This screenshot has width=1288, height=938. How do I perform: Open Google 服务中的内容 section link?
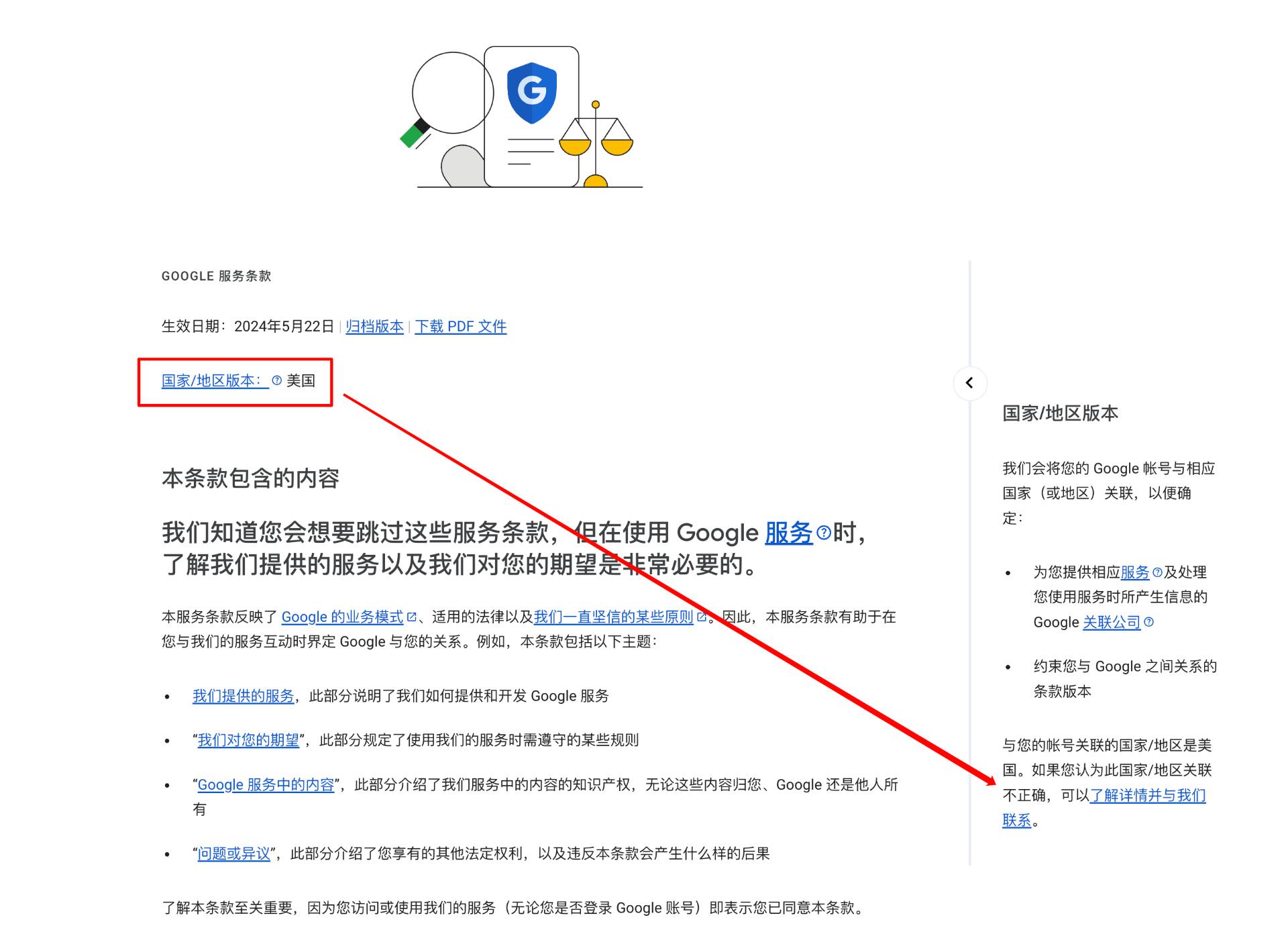(266, 785)
